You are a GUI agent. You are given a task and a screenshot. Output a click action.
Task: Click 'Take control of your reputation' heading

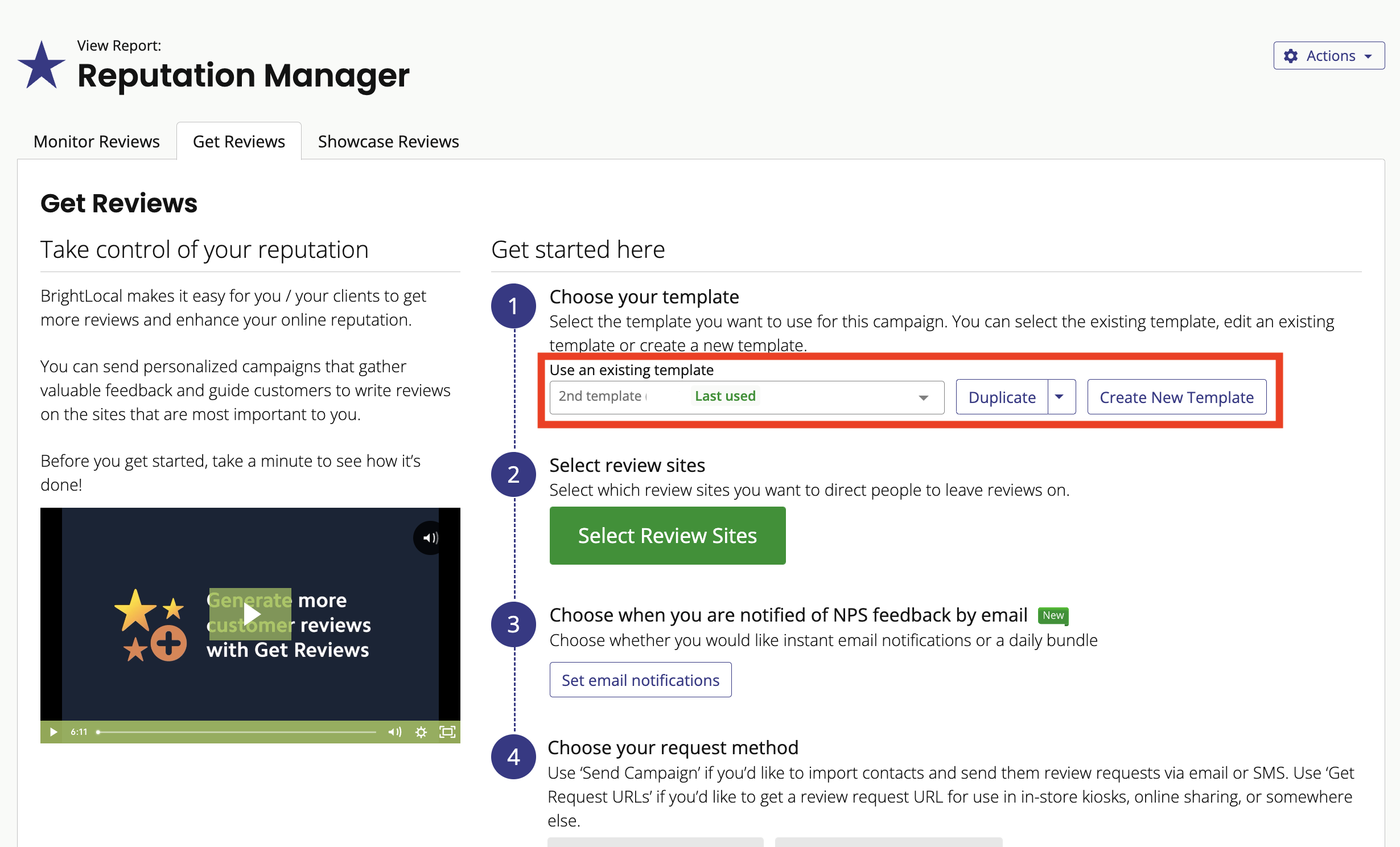click(x=205, y=249)
